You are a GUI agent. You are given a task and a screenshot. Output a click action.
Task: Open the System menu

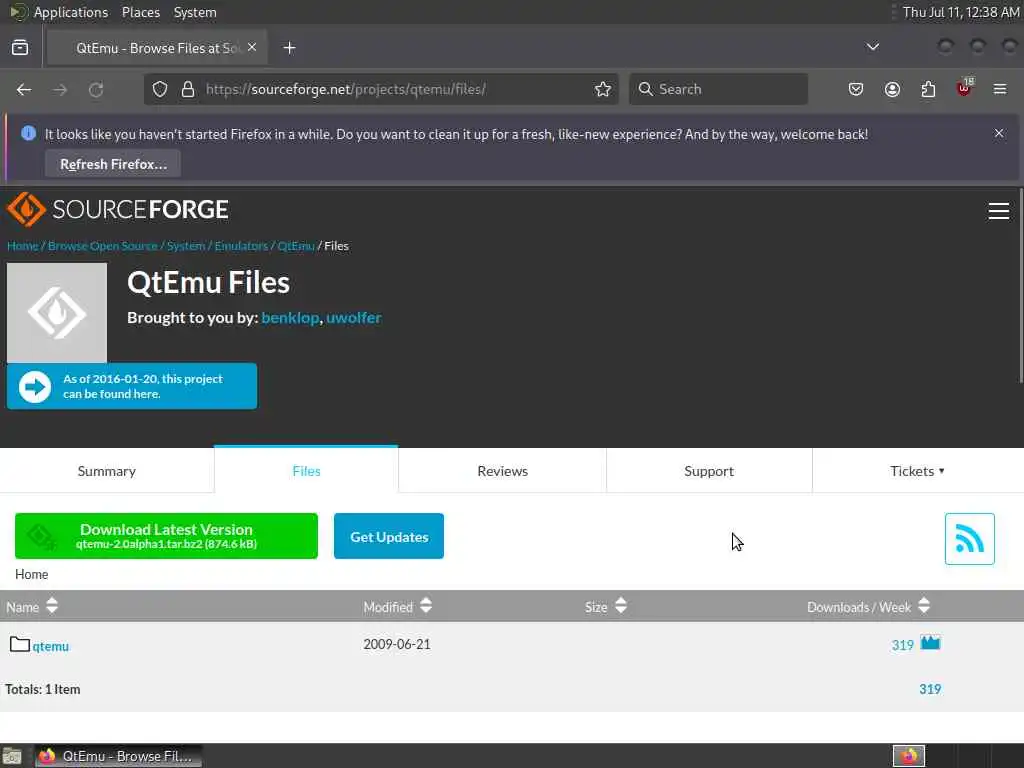click(195, 12)
